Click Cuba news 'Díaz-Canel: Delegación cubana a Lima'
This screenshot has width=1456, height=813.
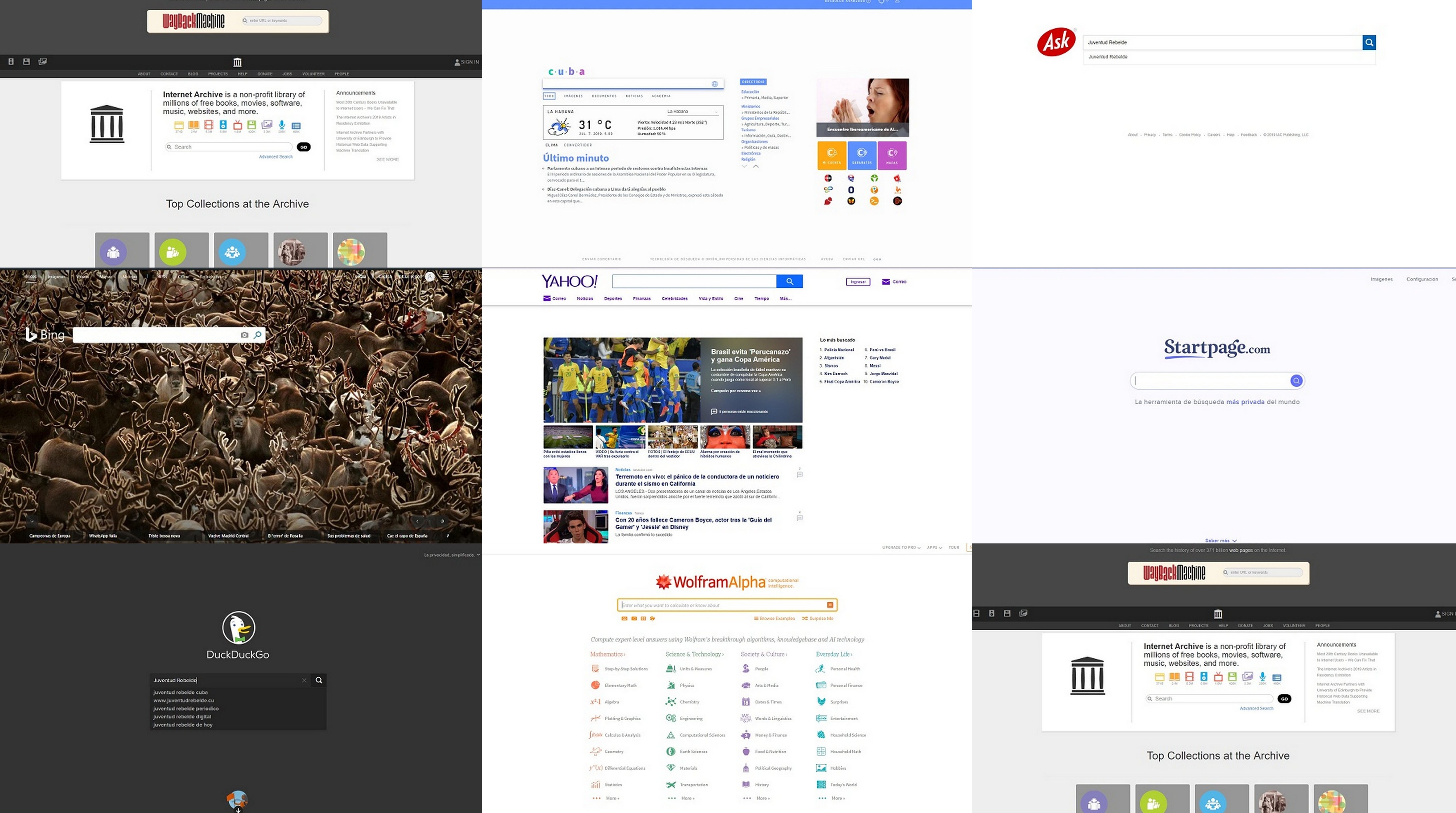[606, 189]
